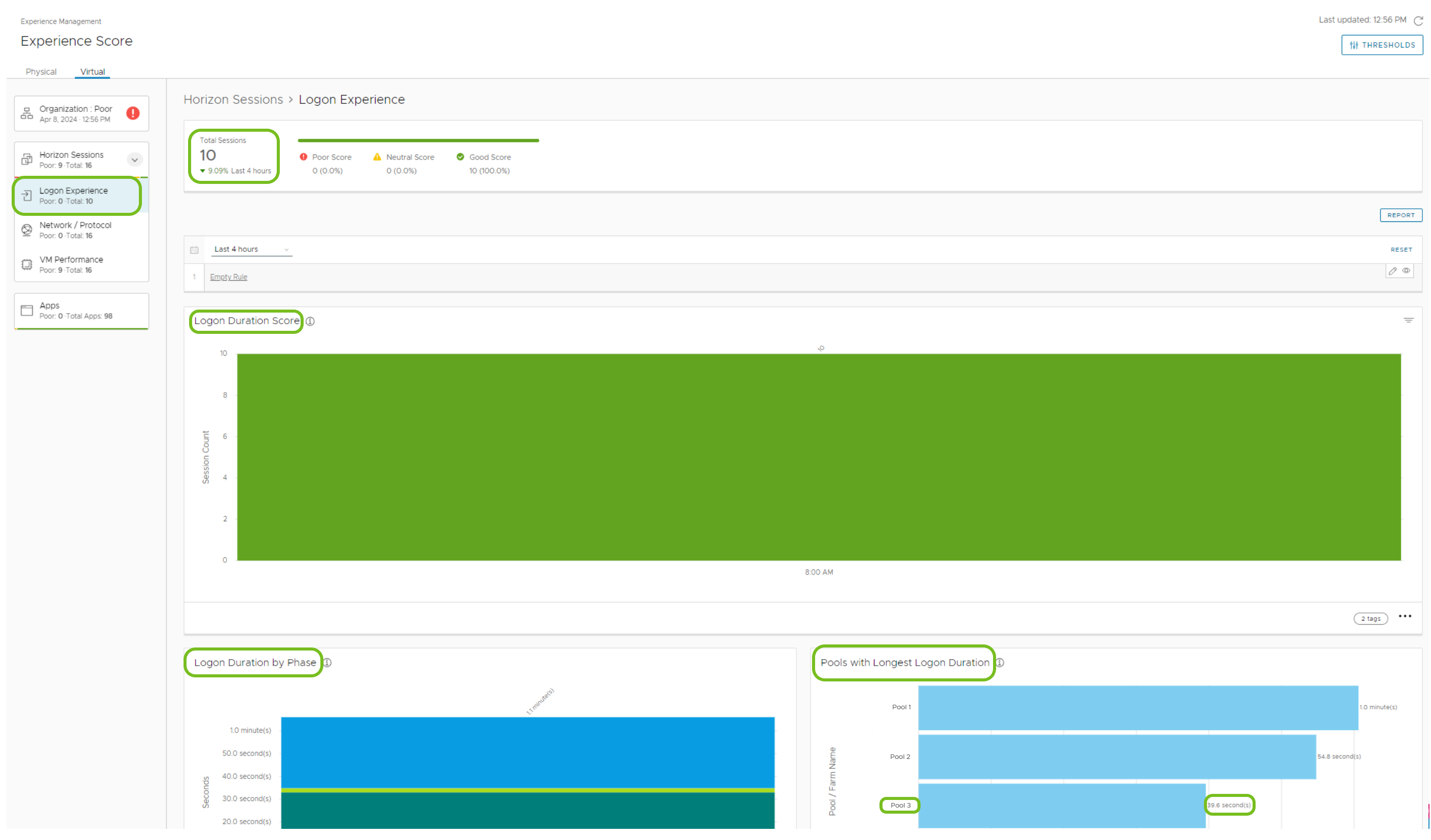Screen dimensions: 1431x840
Task: Click the Apps sidebar icon
Action: pyautogui.click(x=27, y=310)
